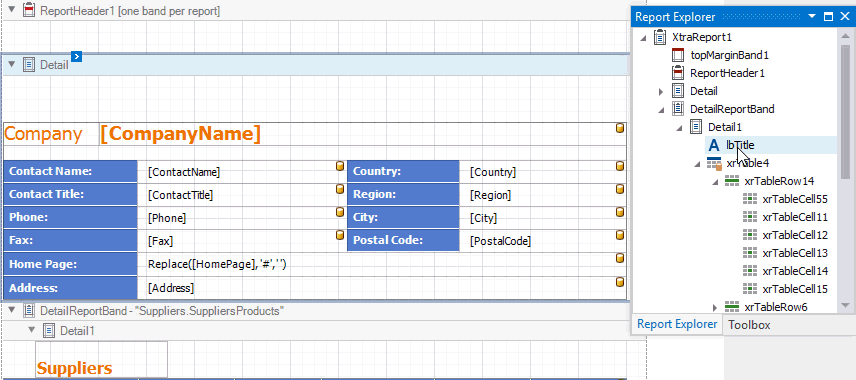Select the Region: header cell
Image resolution: width=856 pixels, height=380 pixels.
pos(403,194)
